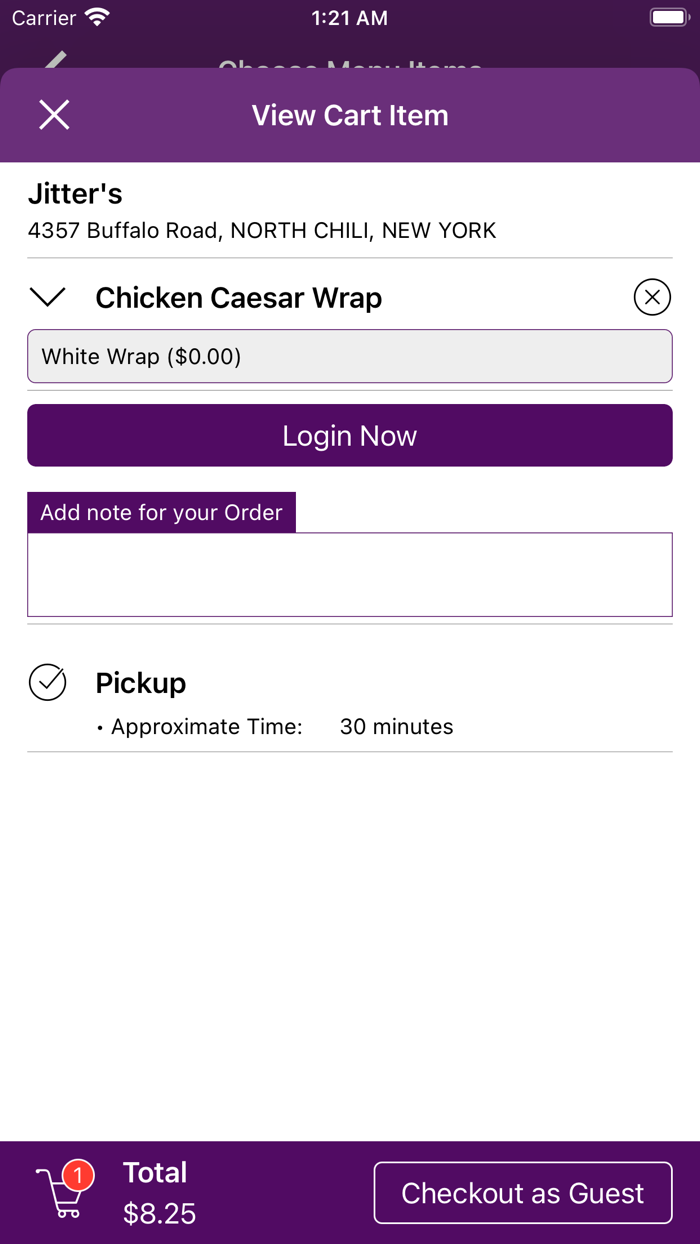Tap the Wi-Fi icon in status bar
This screenshot has height=1244, width=700.
coord(95,17)
